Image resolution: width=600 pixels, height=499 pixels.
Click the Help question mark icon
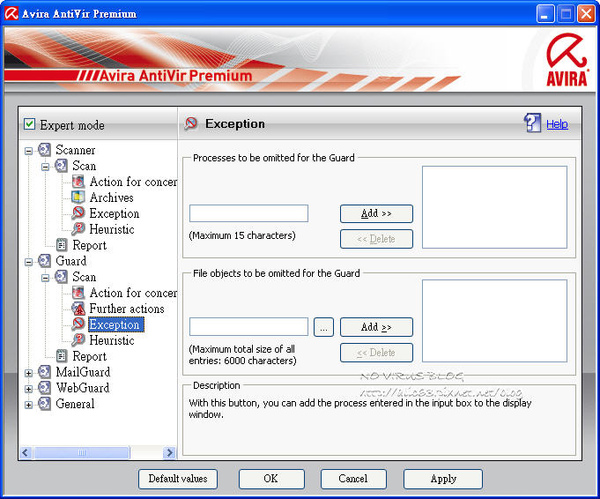(532, 123)
